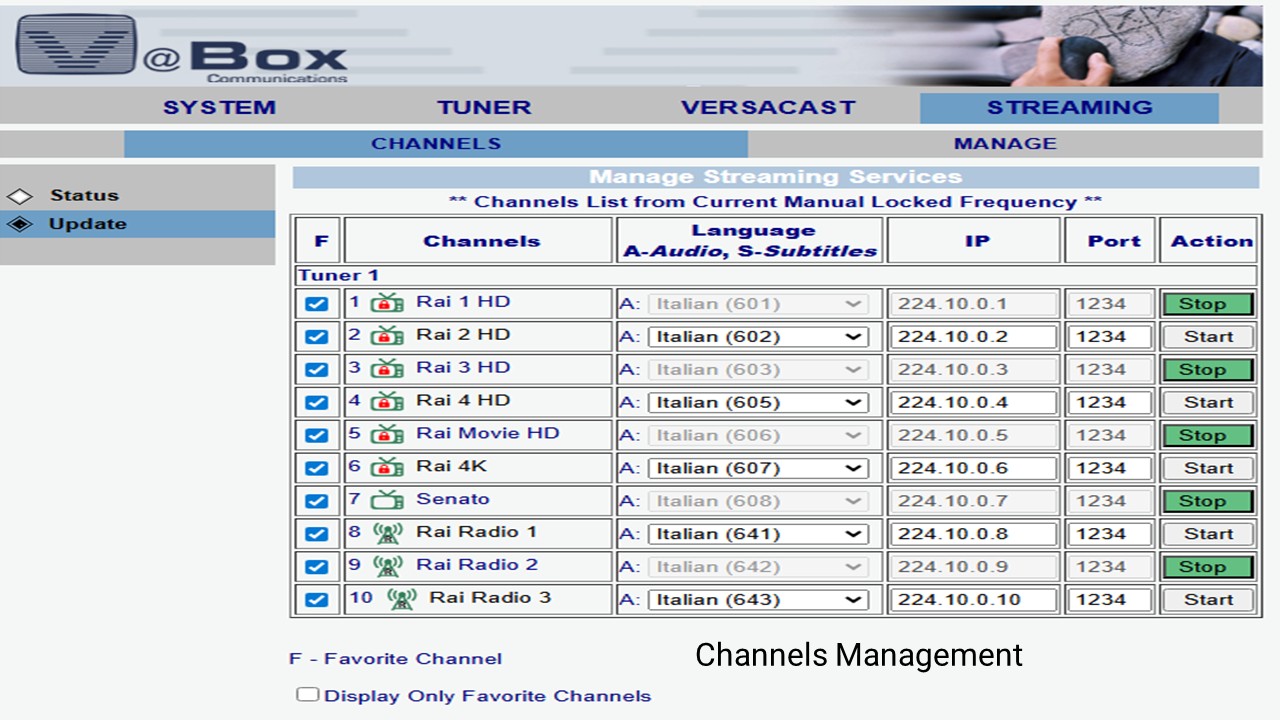Viewport: 1280px width, 720px height.
Task: Open the TUNER menu tab
Action: (x=484, y=108)
